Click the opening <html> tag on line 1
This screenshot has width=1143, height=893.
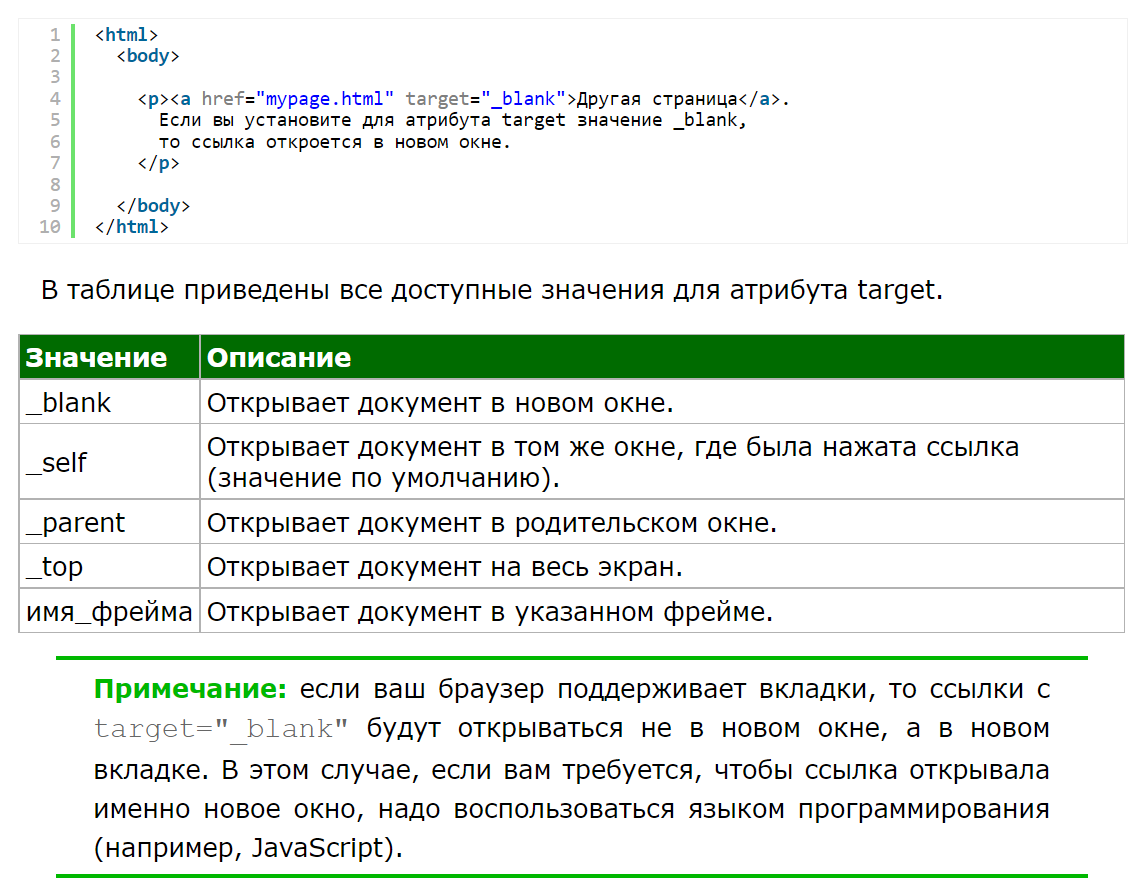pyautogui.click(x=126, y=34)
